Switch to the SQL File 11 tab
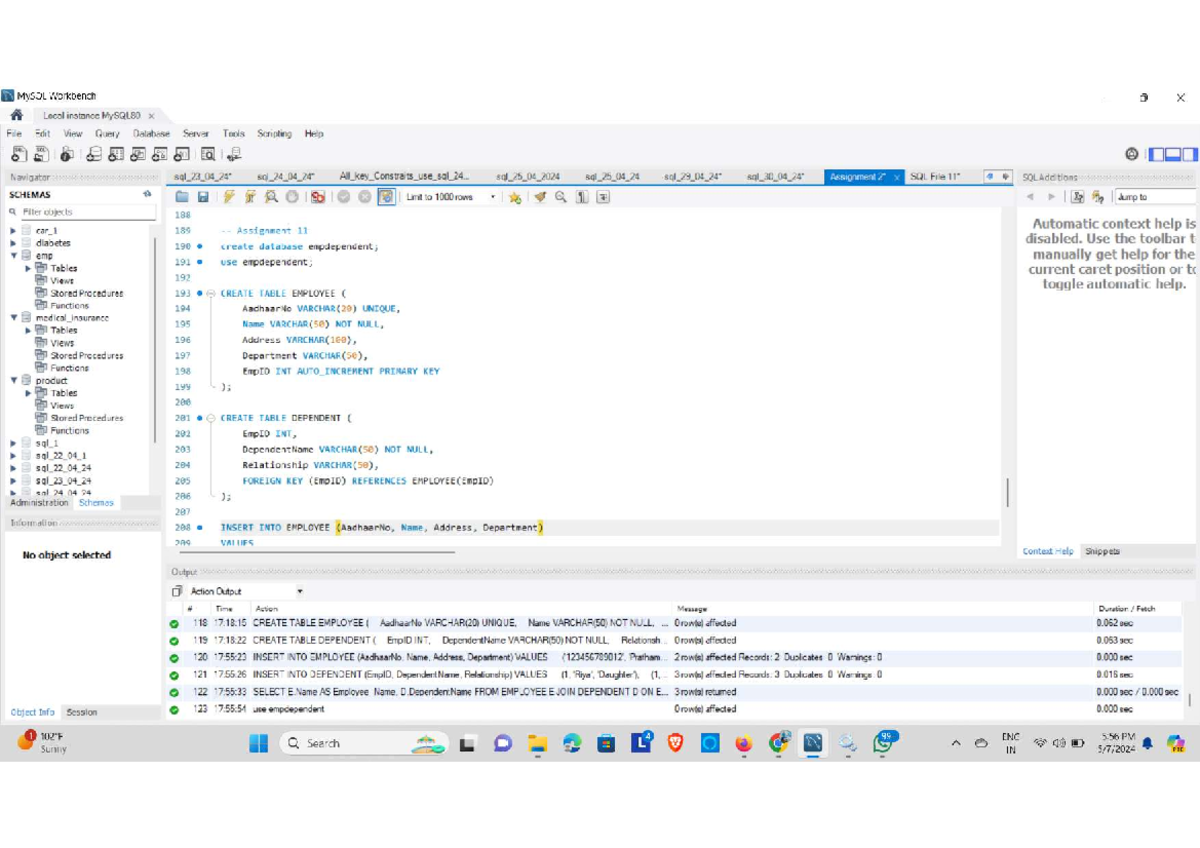The width and height of the screenshot is (1200, 848). coord(934,177)
